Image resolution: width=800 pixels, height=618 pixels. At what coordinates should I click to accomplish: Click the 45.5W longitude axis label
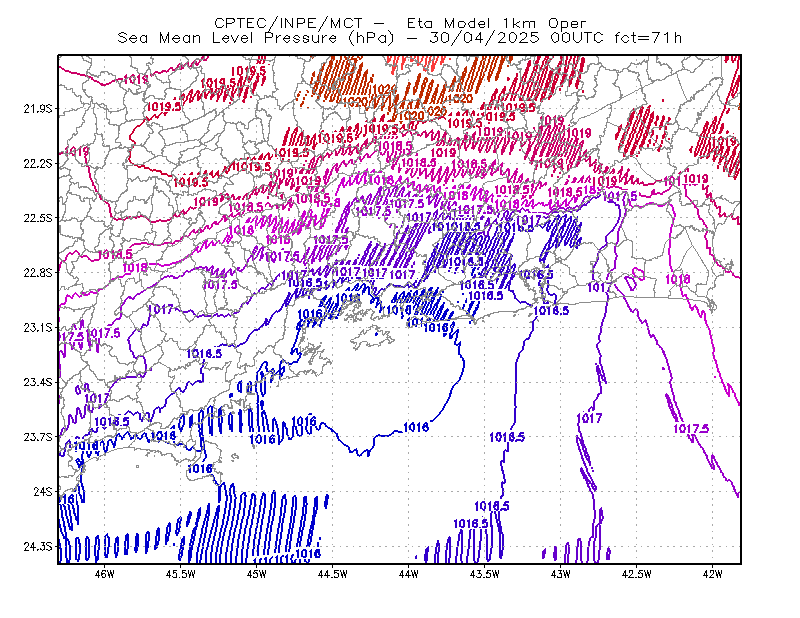coord(181,574)
